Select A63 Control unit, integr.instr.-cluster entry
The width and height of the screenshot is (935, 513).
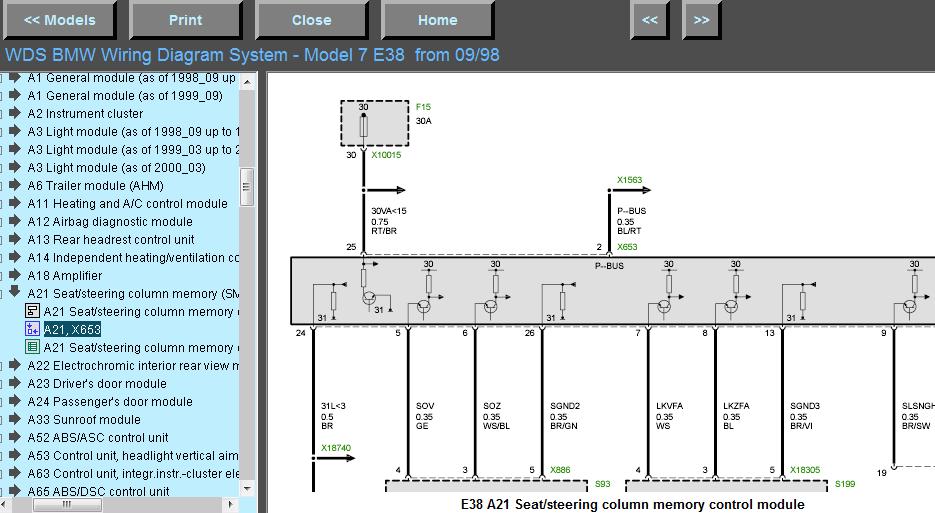coord(133,474)
